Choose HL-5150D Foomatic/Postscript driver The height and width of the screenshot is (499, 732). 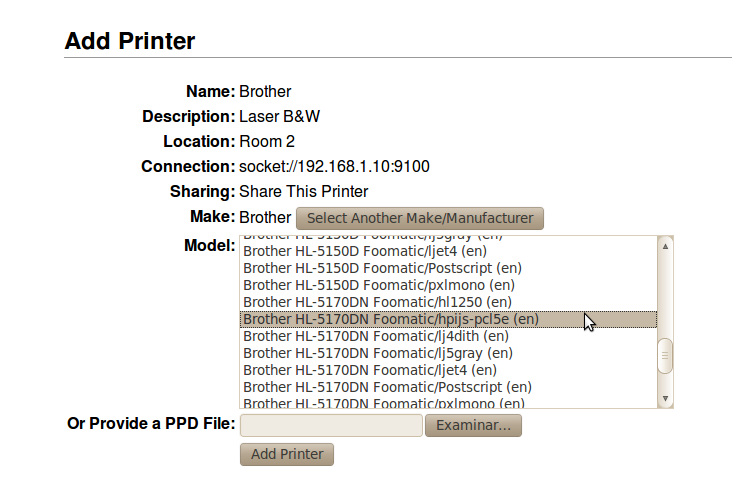[x=382, y=268]
